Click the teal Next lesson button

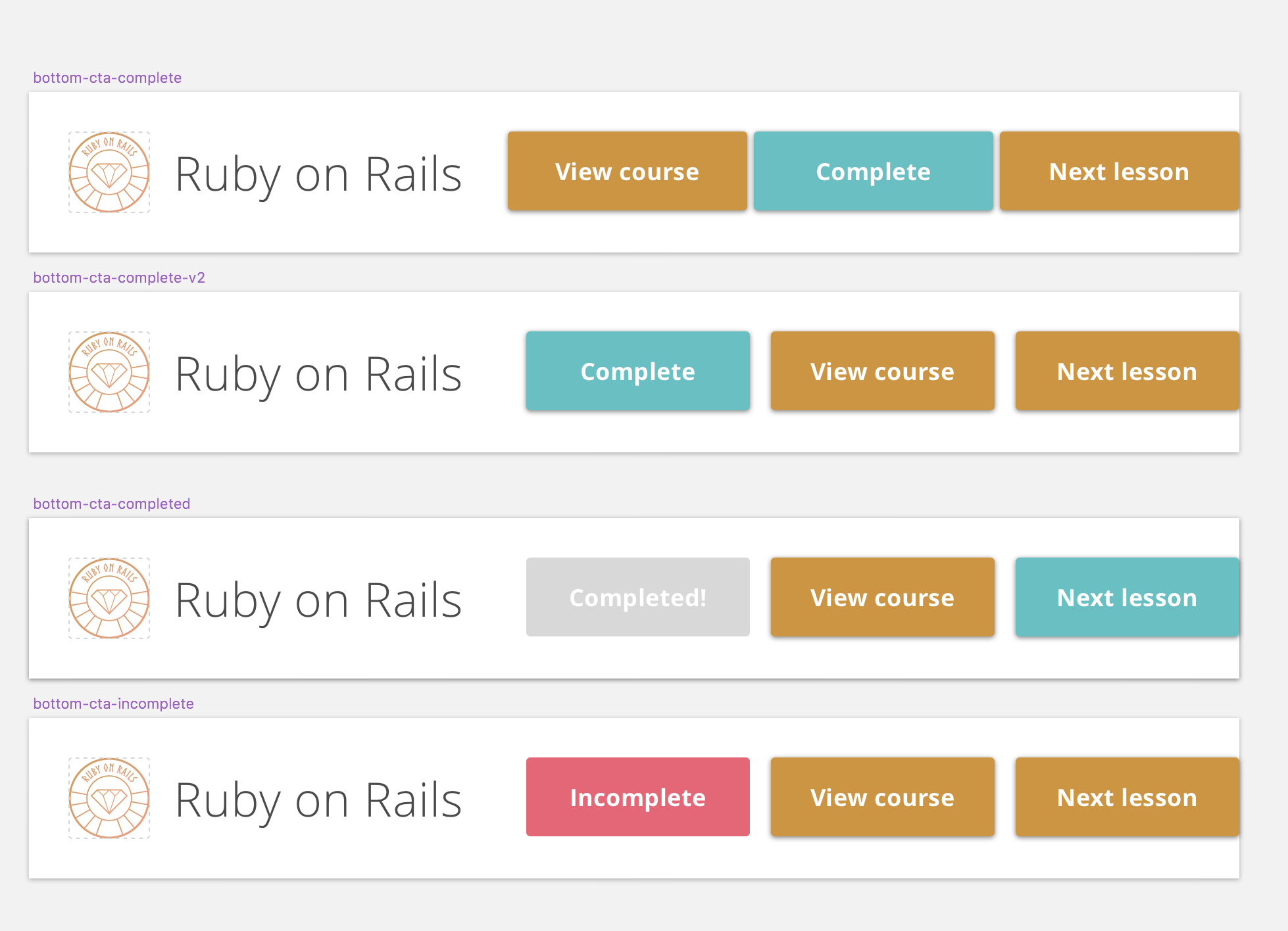click(1127, 597)
